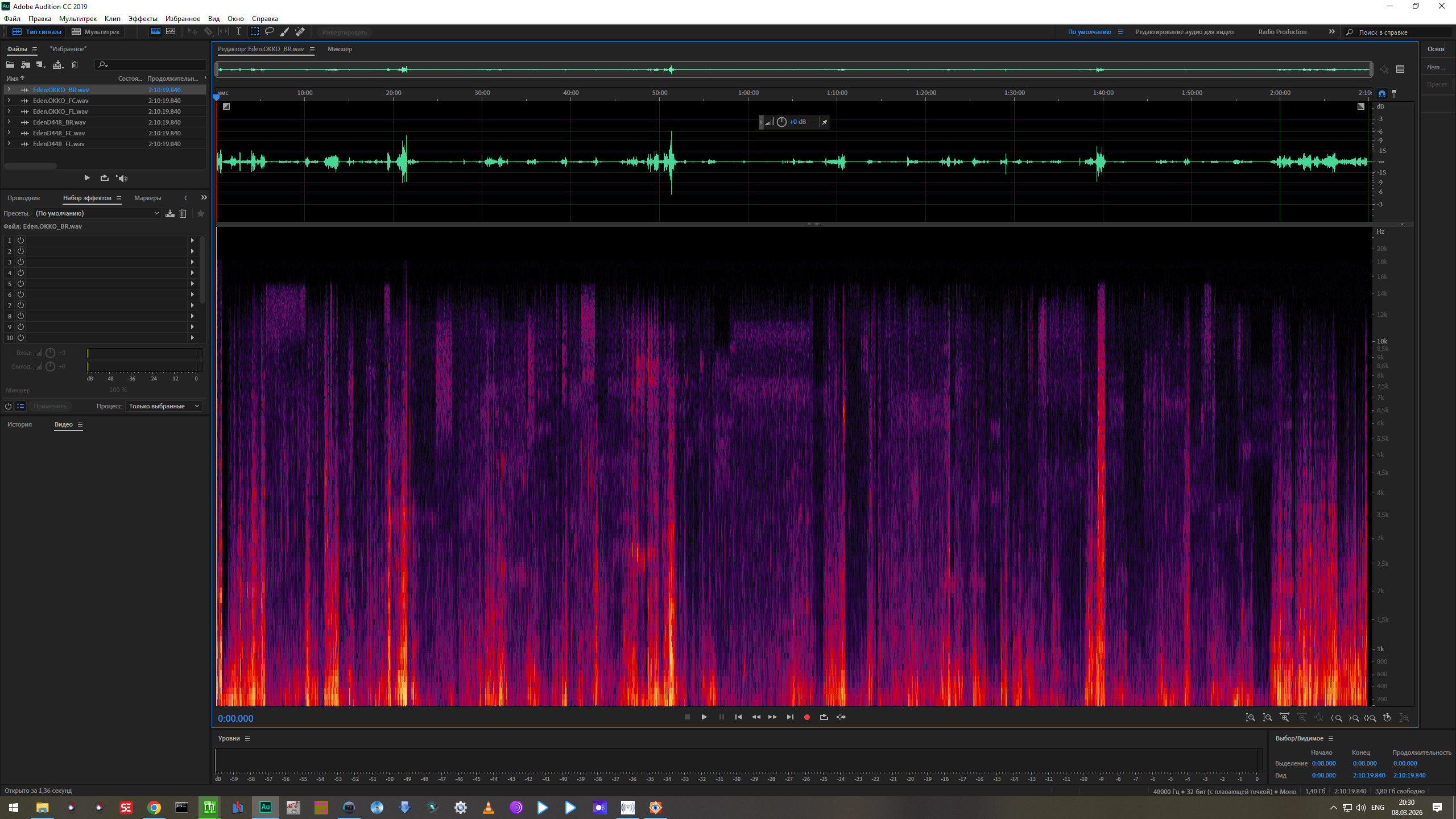Adjust the +0 dB volume knob overlay

pyautogui.click(x=781, y=122)
